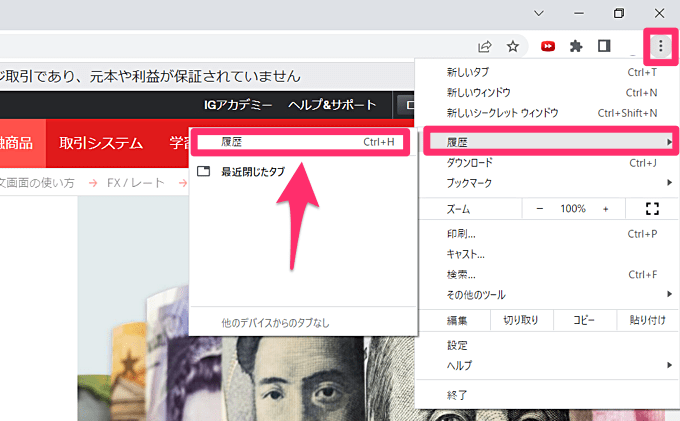This screenshot has height=421, width=680.
Task: Enter fullscreen via zoom row icon
Action: pos(653,208)
